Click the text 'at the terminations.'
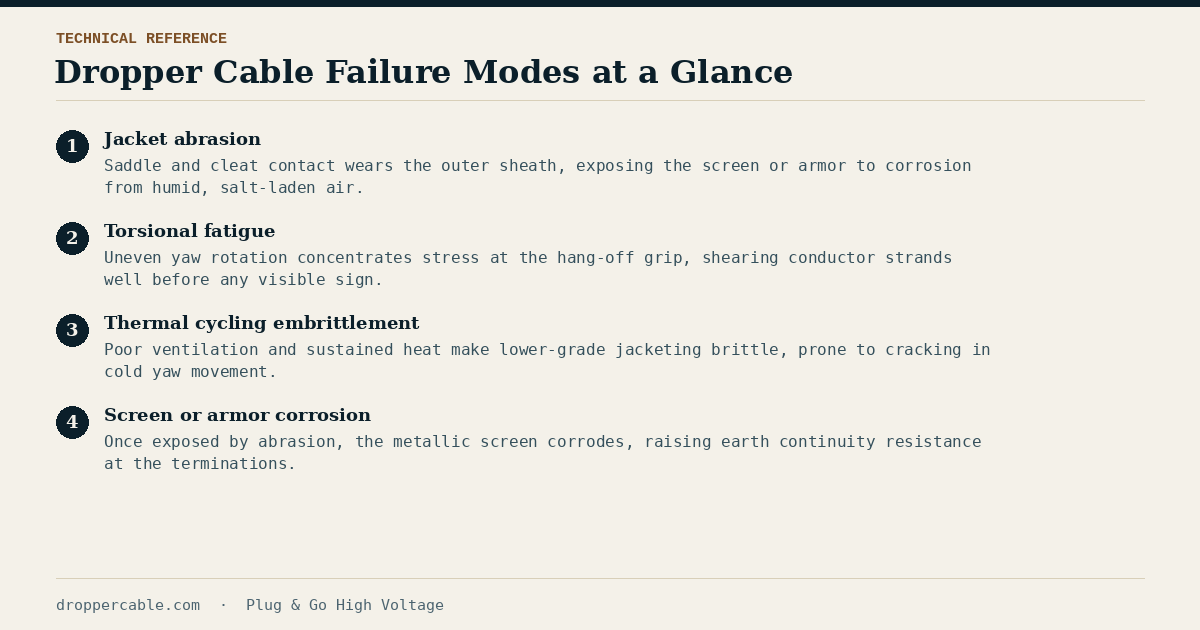Image resolution: width=1200 pixels, height=630 pixels. coord(200,464)
